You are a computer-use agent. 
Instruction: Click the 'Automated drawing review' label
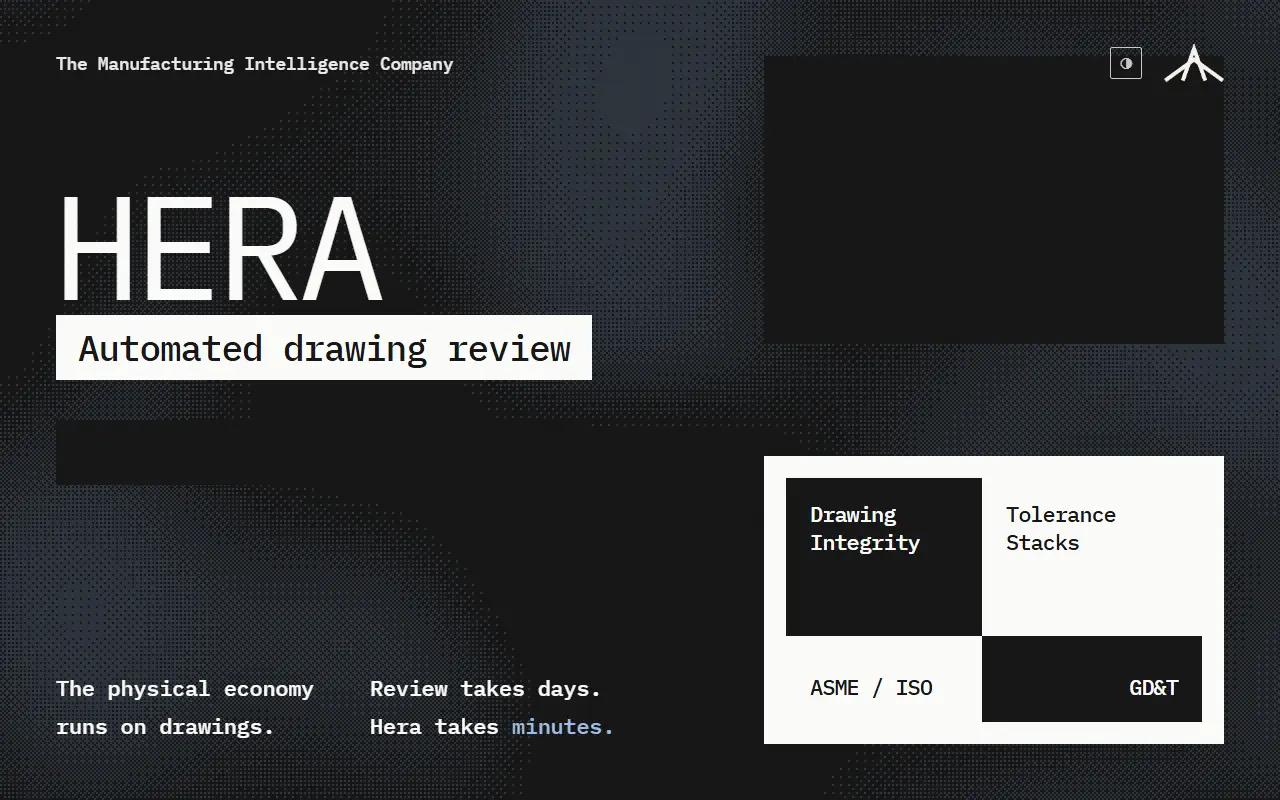(324, 348)
